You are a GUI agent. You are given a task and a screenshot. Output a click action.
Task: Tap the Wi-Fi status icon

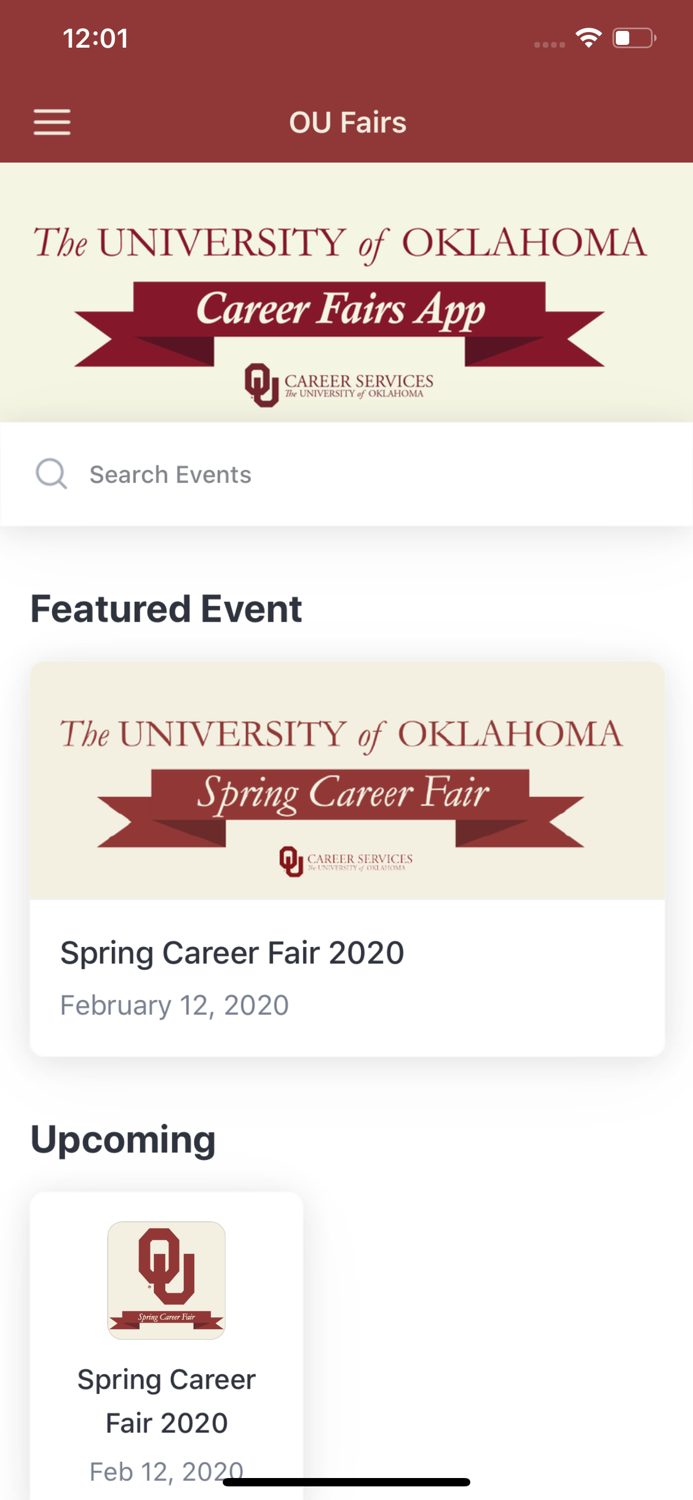click(x=588, y=36)
